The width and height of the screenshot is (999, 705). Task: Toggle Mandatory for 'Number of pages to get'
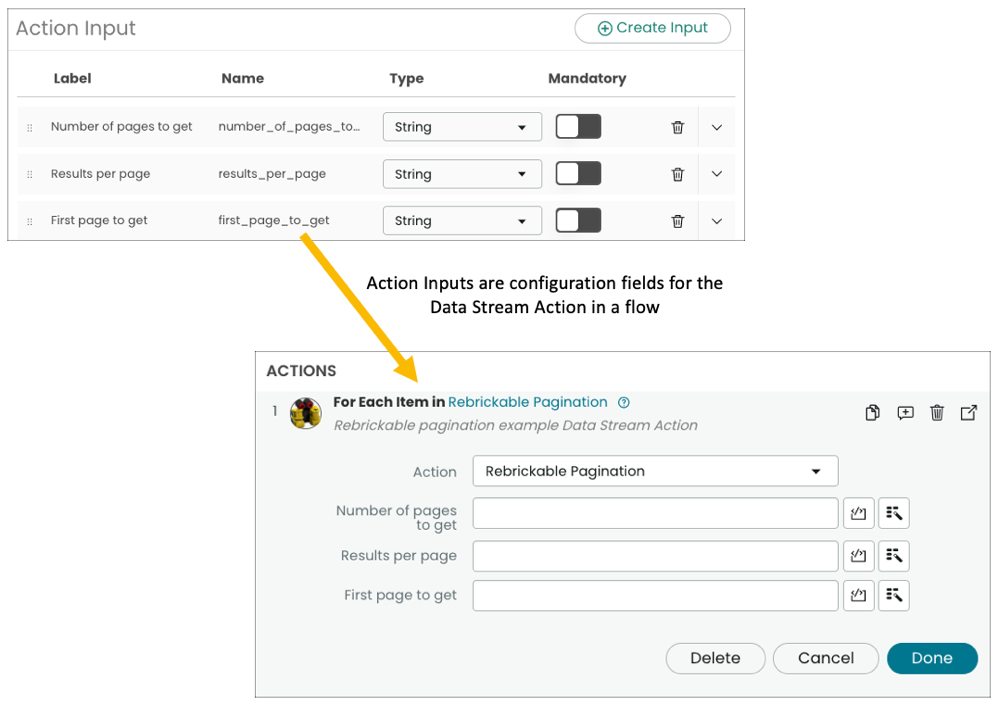point(578,127)
